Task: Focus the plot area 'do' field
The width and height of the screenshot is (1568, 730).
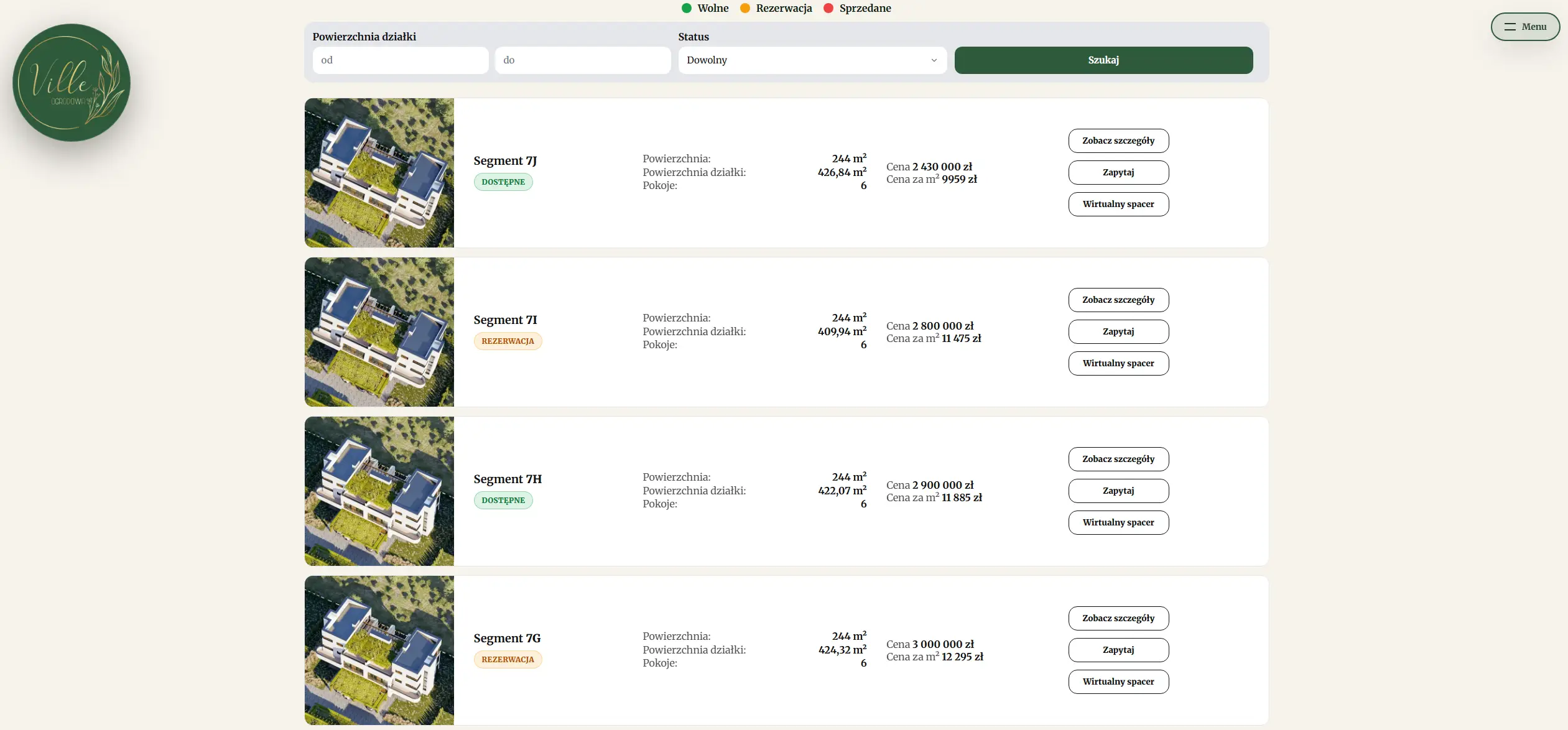Action: [x=582, y=60]
